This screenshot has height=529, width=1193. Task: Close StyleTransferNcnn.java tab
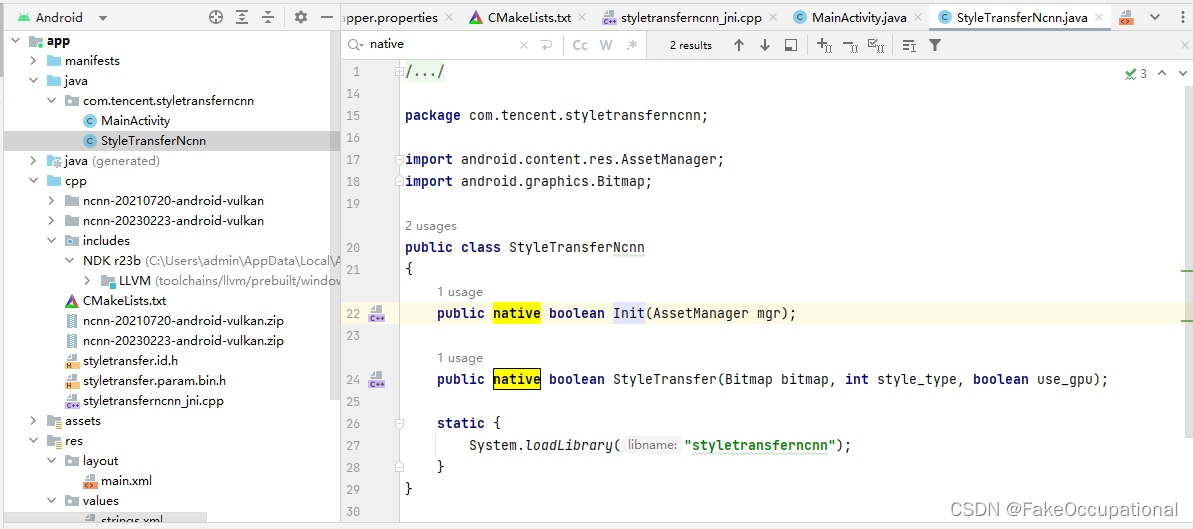[1099, 18]
